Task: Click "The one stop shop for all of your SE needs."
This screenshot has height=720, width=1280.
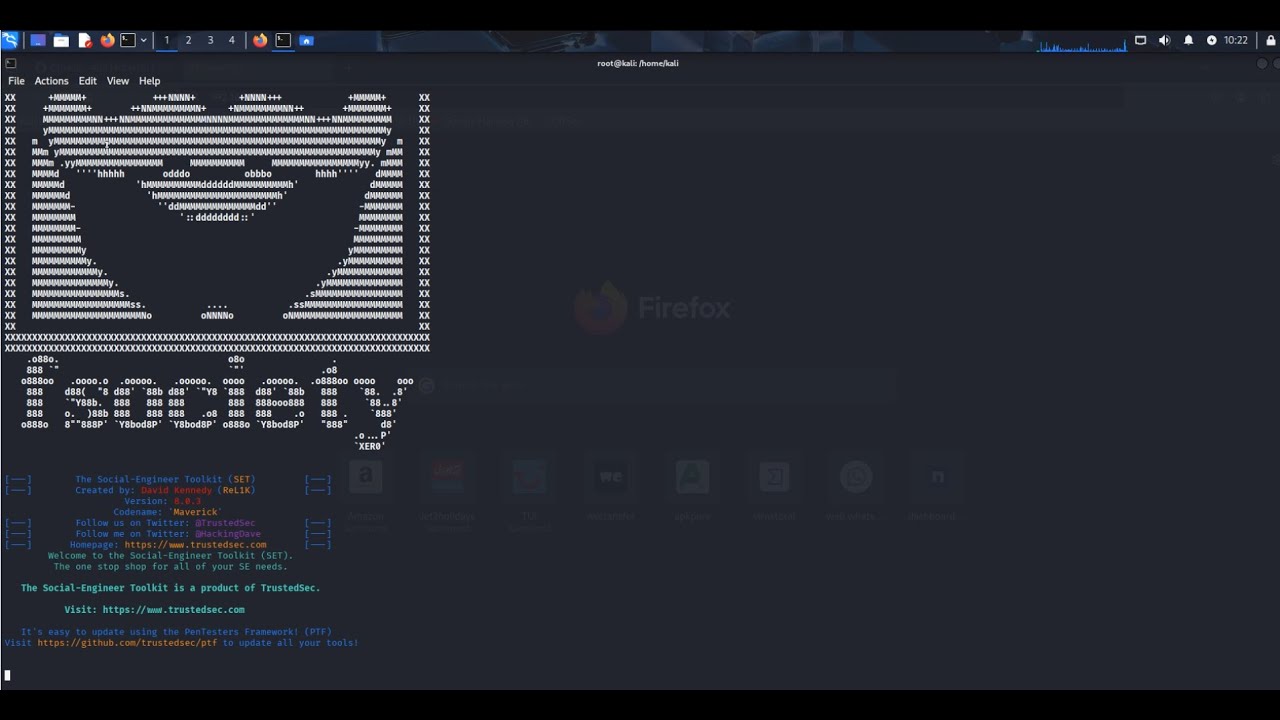Action: (x=171, y=567)
